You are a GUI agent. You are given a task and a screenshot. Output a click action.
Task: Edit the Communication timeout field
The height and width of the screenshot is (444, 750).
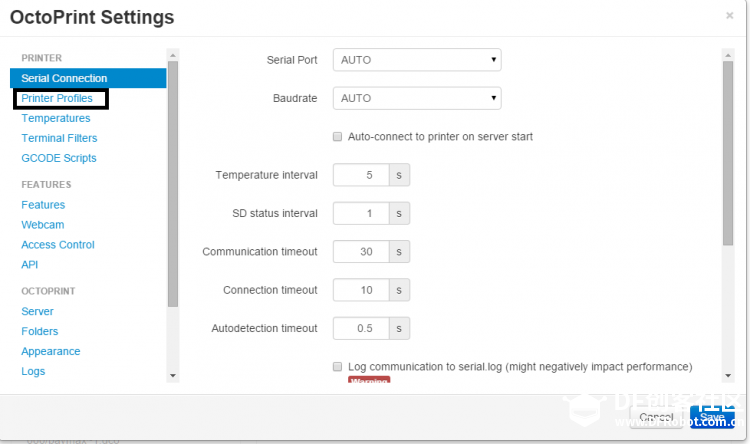pos(361,252)
